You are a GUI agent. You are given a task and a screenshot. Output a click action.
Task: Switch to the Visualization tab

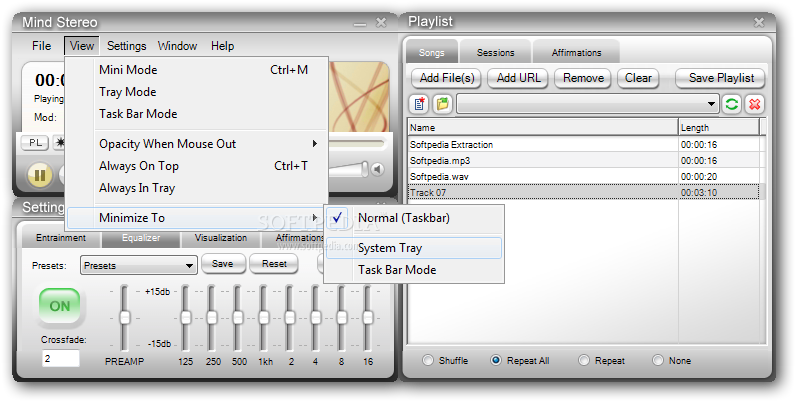[x=221, y=238]
